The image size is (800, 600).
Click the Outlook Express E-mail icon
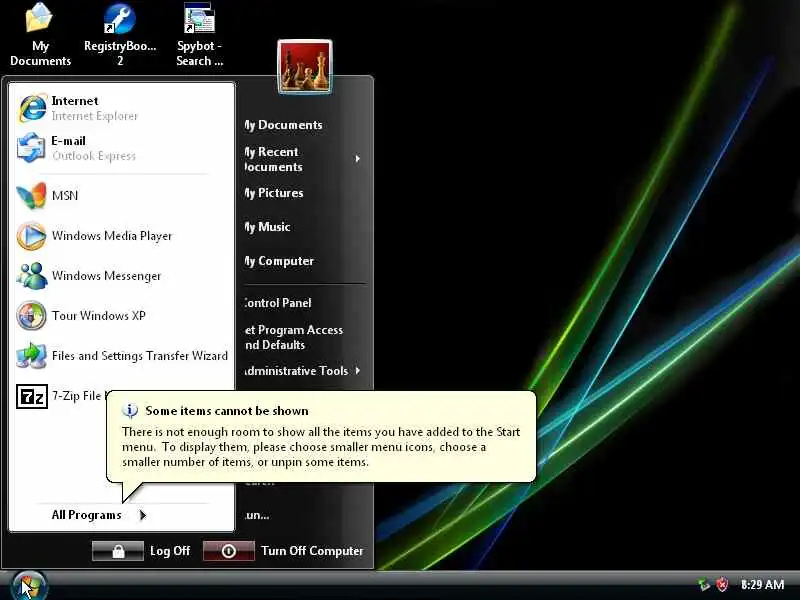point(32,148)
